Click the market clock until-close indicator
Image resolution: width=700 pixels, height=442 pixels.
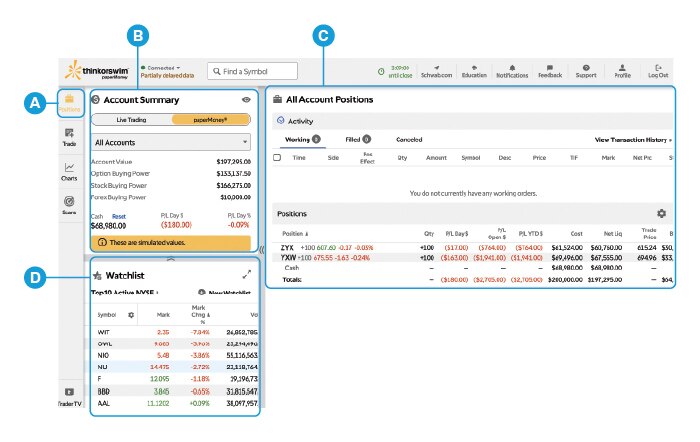tap(395, 71)
